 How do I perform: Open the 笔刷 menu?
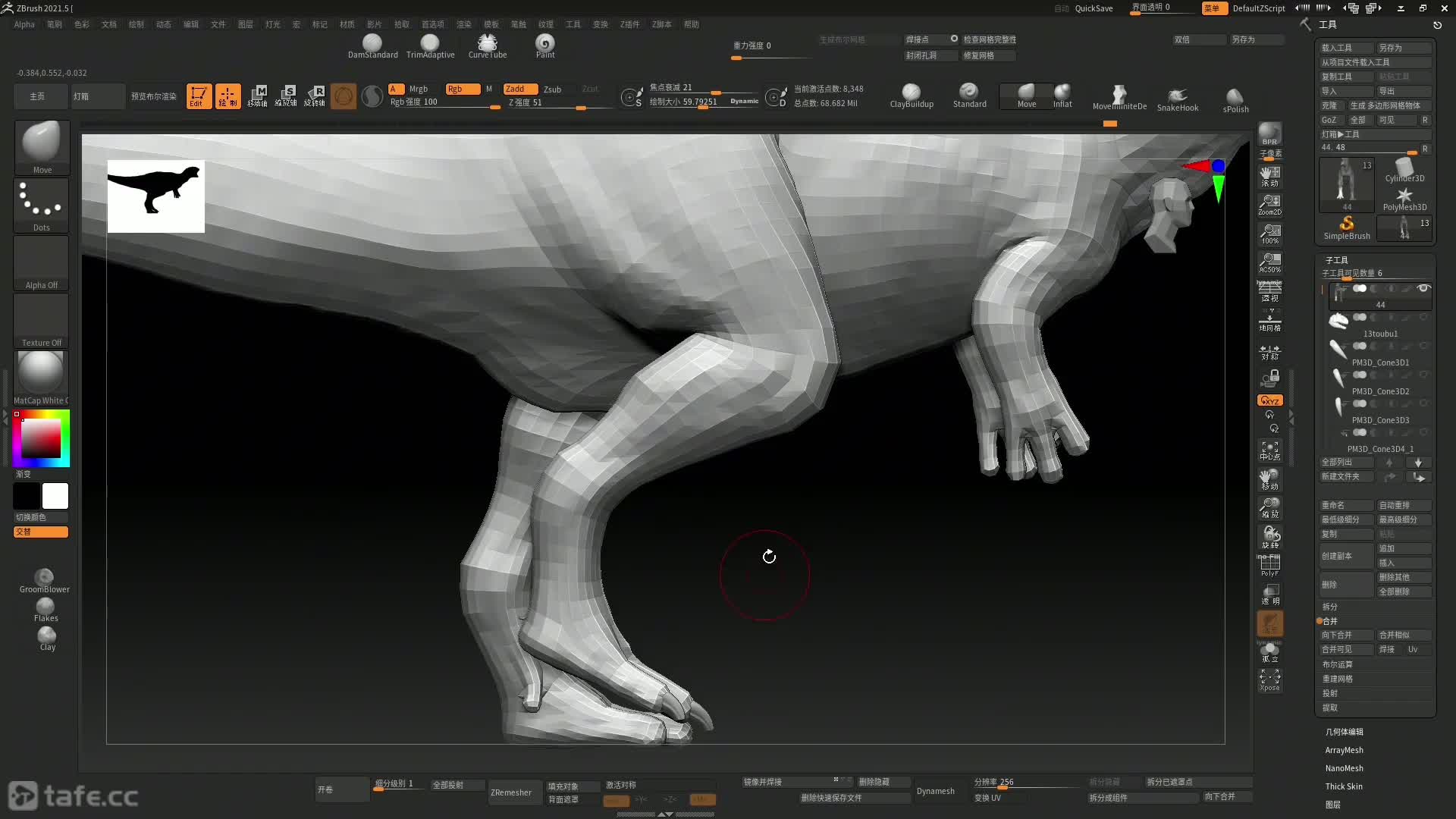55,24
